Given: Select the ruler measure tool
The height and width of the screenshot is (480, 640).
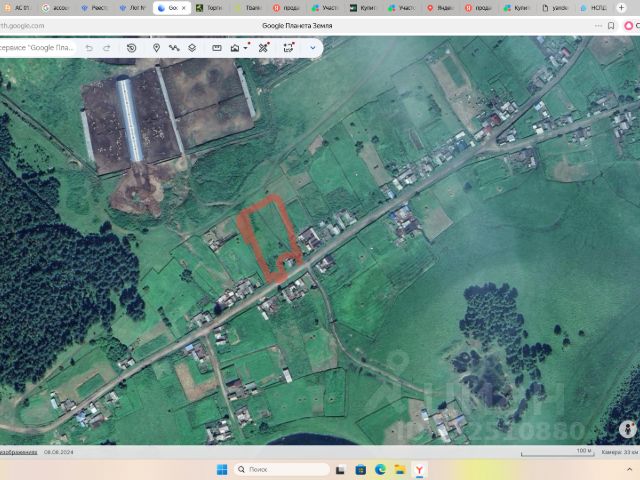Looking at the screenshot, I should pyautogui.click(x=217, y=48).
